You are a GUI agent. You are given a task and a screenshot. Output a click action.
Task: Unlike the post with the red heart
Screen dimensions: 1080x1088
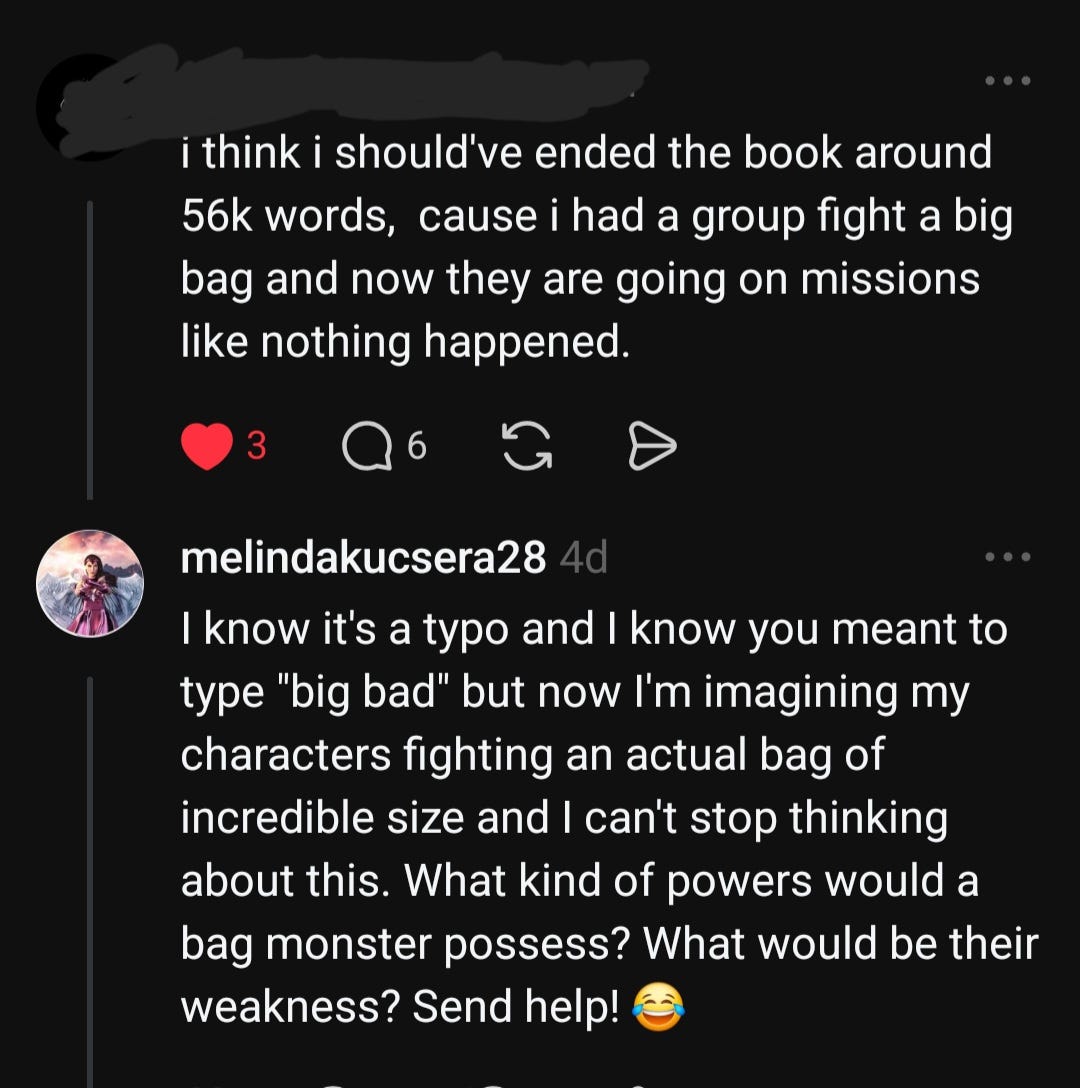pos(207,445)
